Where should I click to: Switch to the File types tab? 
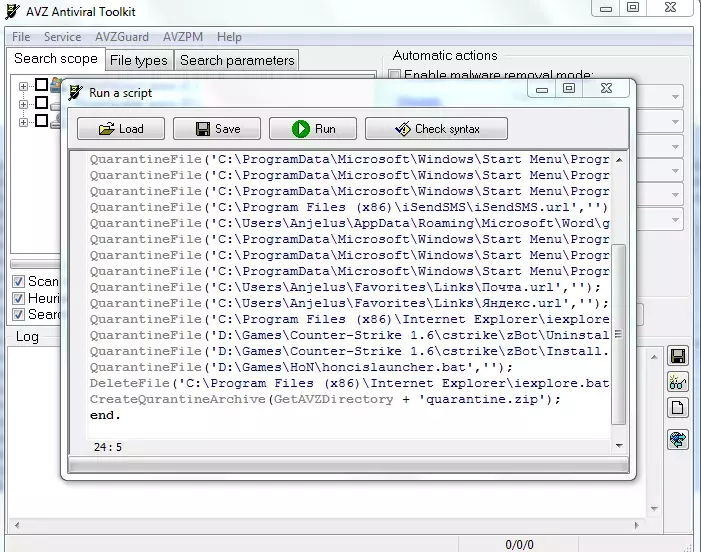[139, 60]
